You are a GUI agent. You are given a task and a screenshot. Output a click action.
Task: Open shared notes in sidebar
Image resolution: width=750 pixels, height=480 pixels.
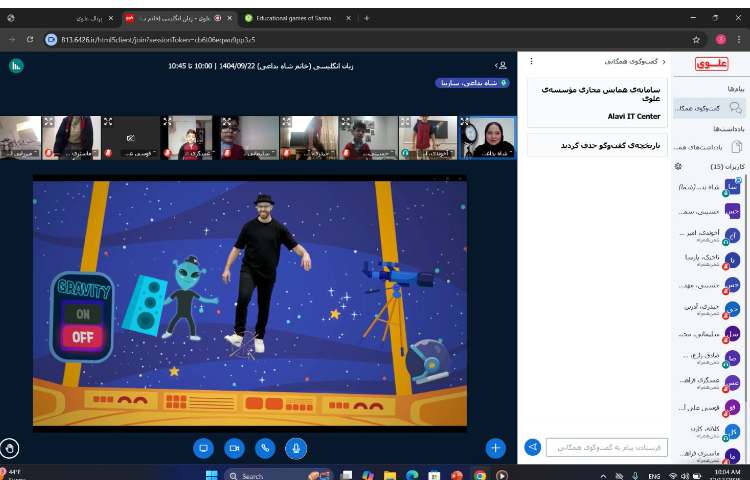(710, 147)
